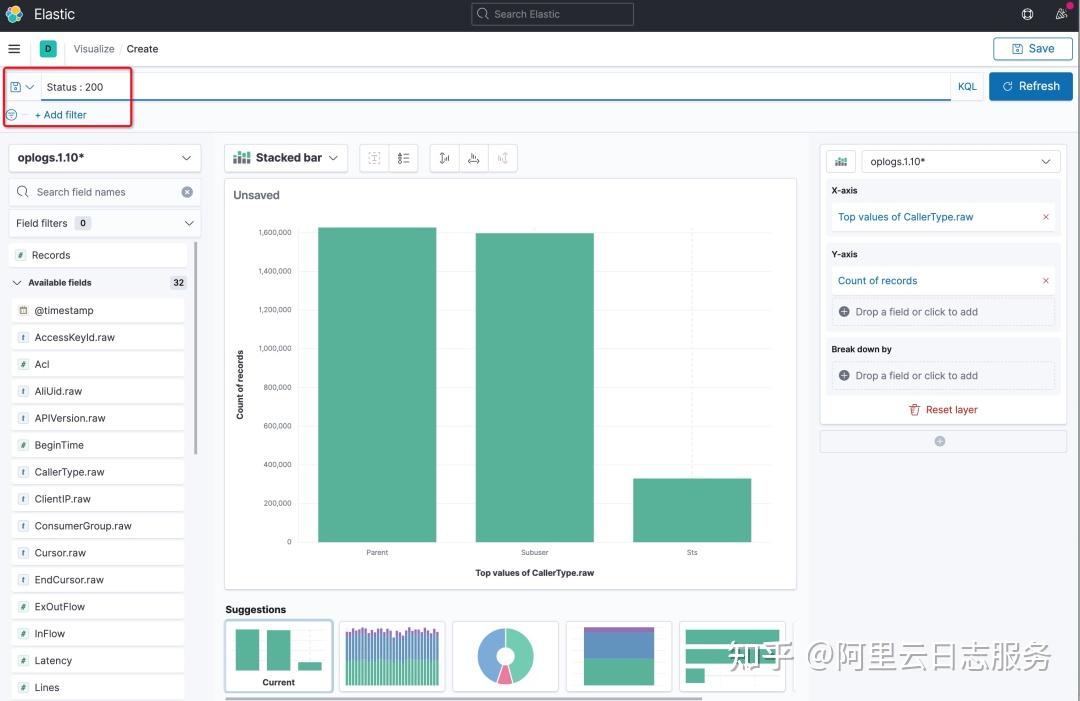
Task: Click the chart icon beside oplogs.1.10*
Action: pos(840,161)
